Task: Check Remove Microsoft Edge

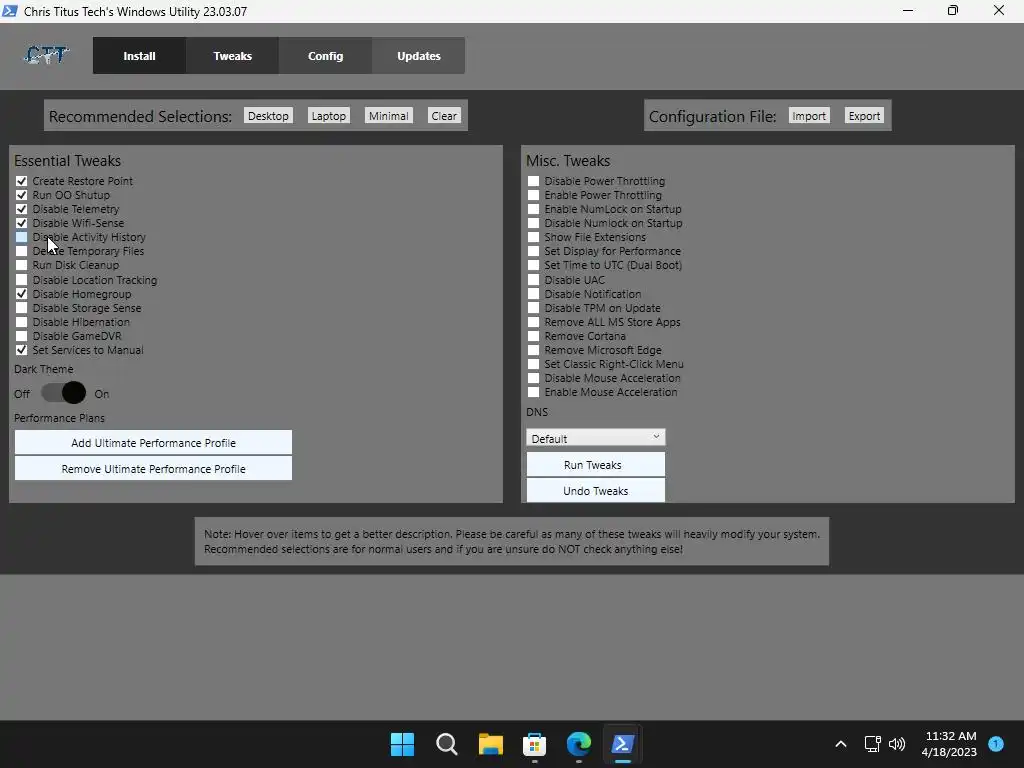Action: pyautogui.click(x=534, y=350)
